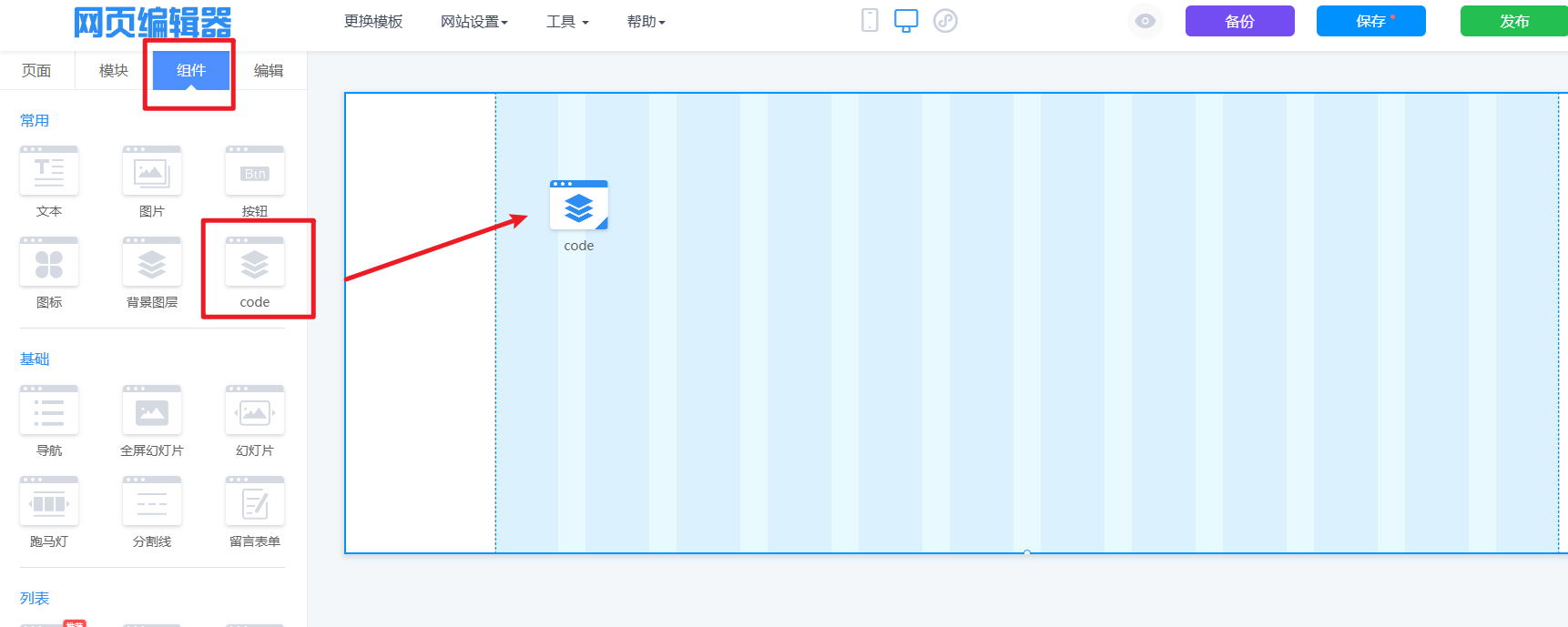Open the 网站设置 dropdown menu
Screen dimensions: 1568x627
[474, 22]
